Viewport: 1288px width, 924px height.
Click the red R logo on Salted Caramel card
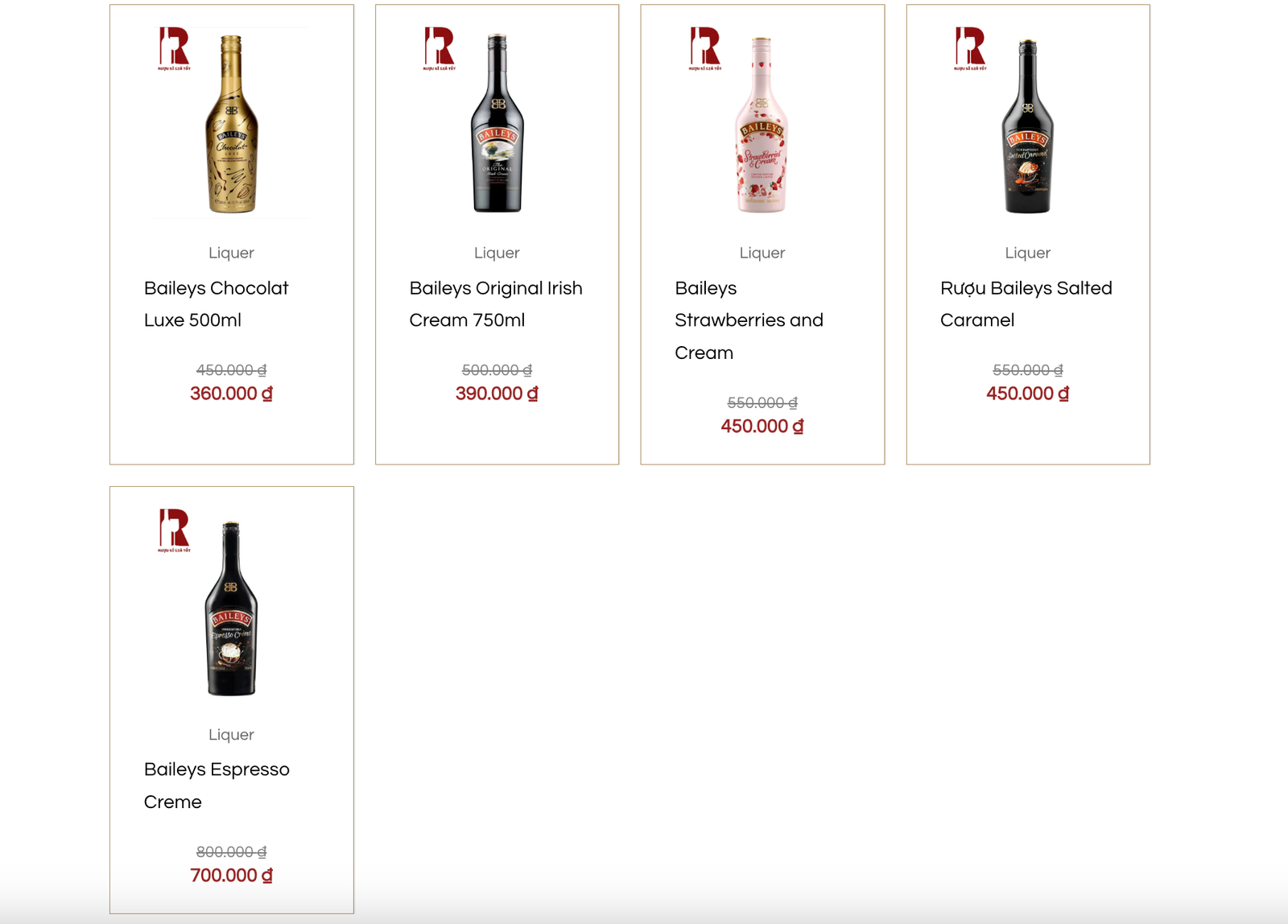(x=970, y=48)
